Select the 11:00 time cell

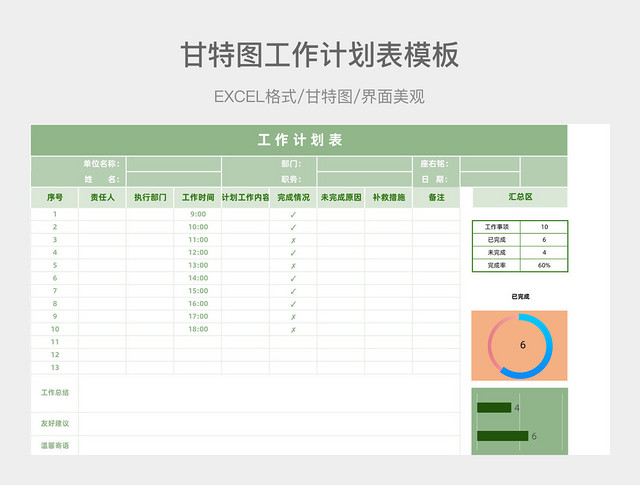[x=198, y=240]
